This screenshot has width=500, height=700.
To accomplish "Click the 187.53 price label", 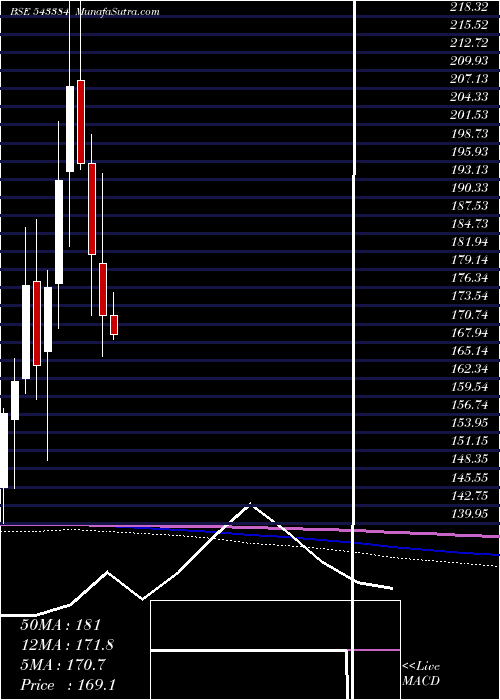I will point(469,205).
